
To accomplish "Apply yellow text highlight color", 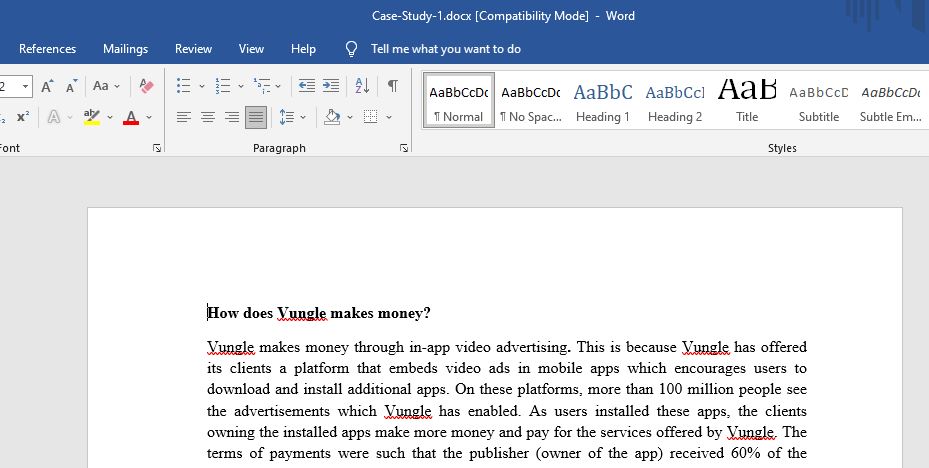I will pos(92,117).
